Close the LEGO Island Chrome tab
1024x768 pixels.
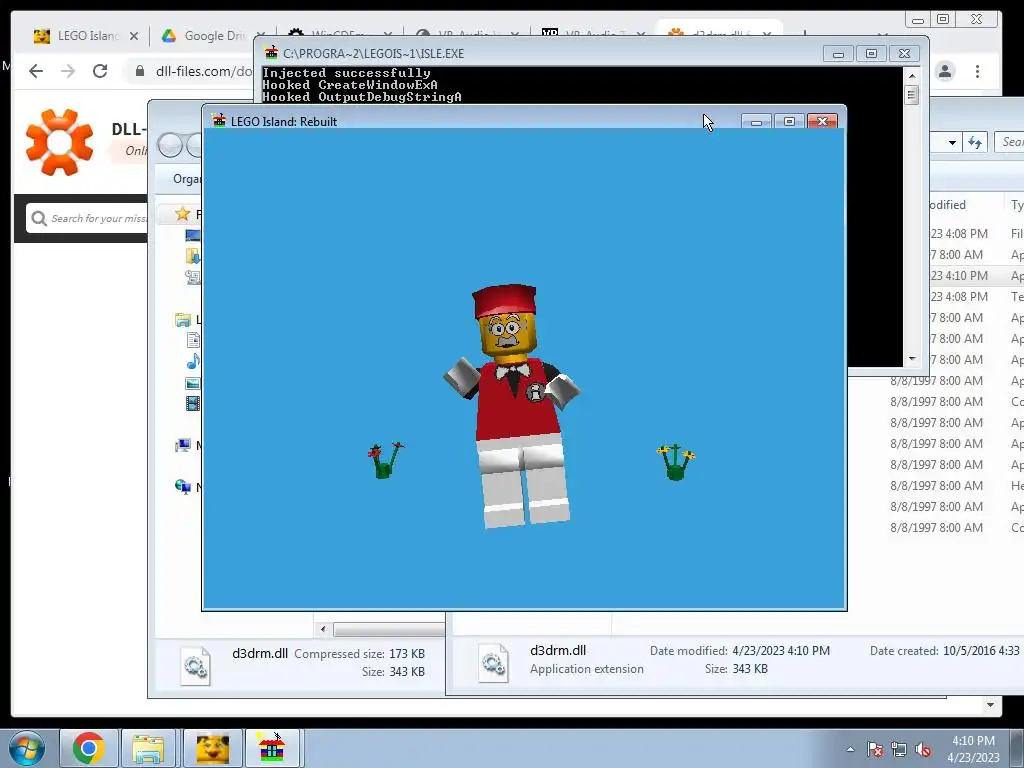click(134, 36)
